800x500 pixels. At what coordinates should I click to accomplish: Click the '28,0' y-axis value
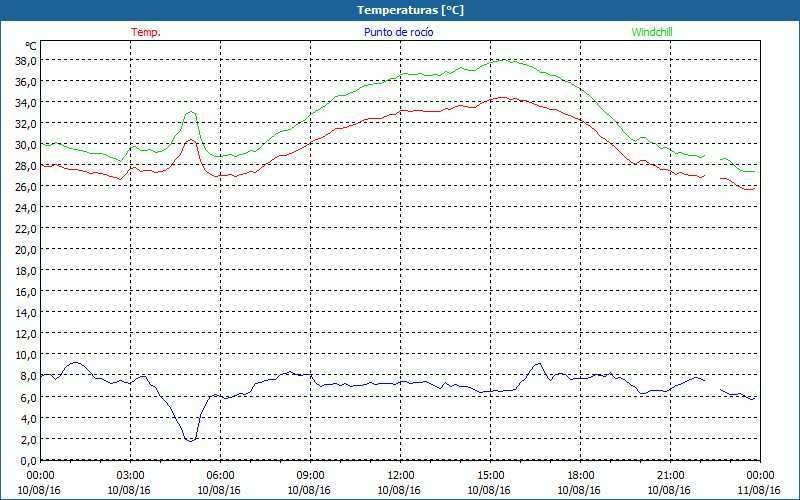pos(26,166)
